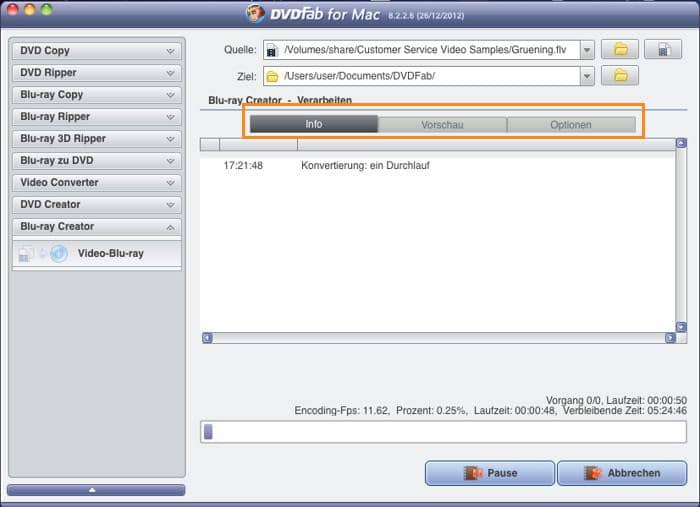The height and width of the screenshot is (507, 700).
Task: Expand the Blu-ray Ripper section
Action: (97, 116)
